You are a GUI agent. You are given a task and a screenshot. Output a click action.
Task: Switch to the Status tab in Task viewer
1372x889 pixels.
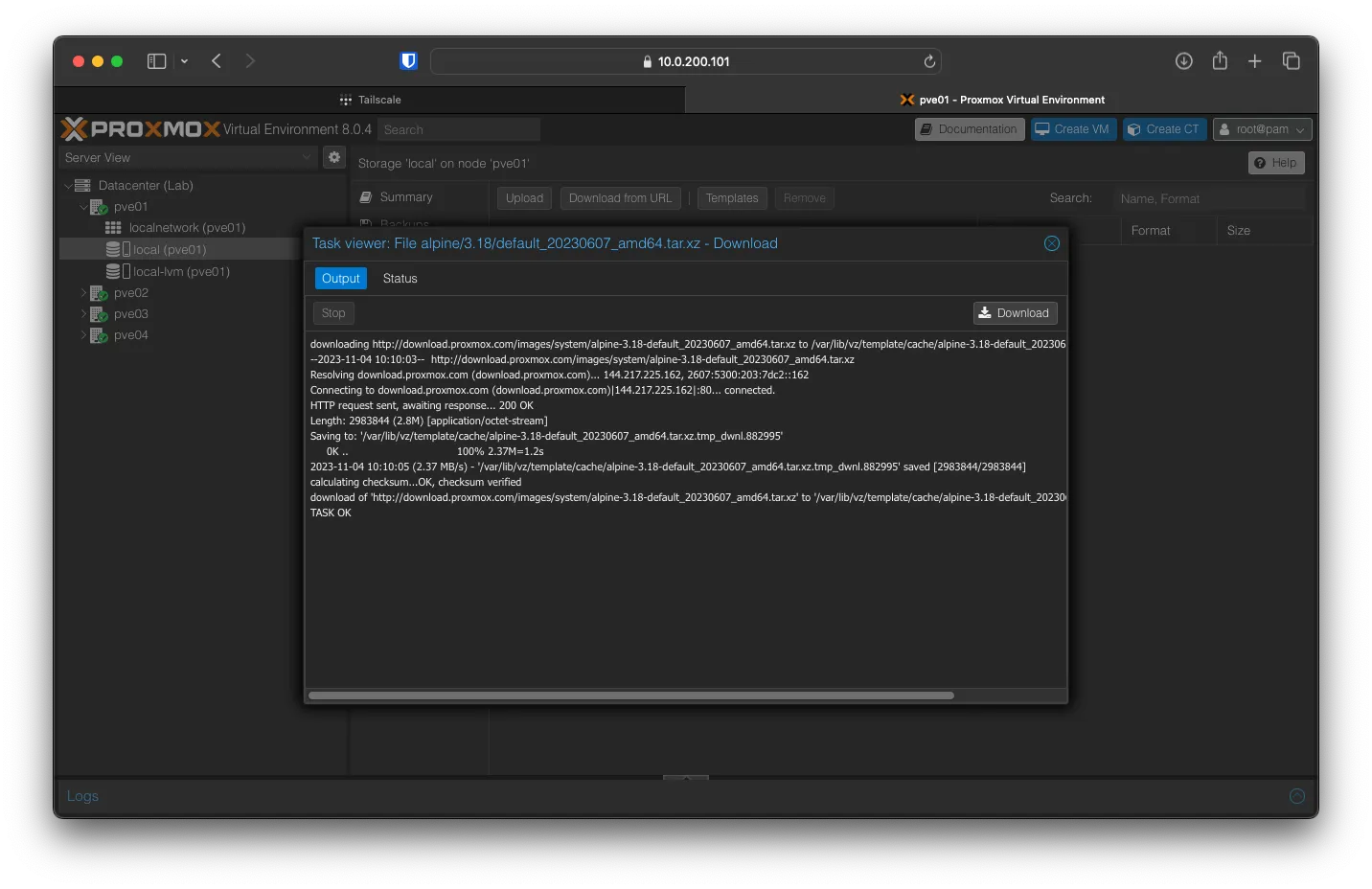point(400,279)
